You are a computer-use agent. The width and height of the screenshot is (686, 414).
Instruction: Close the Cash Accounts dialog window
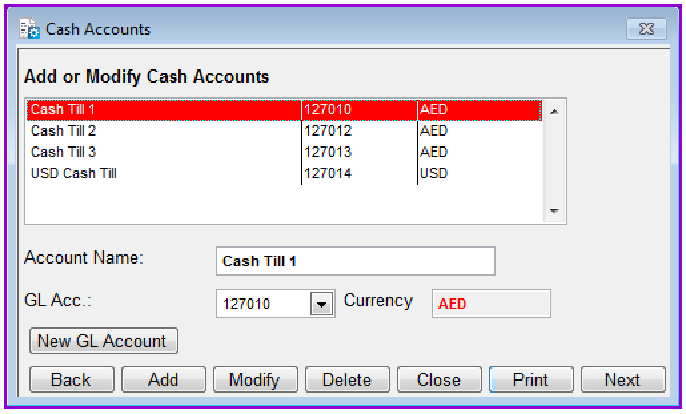coord(646,29)
